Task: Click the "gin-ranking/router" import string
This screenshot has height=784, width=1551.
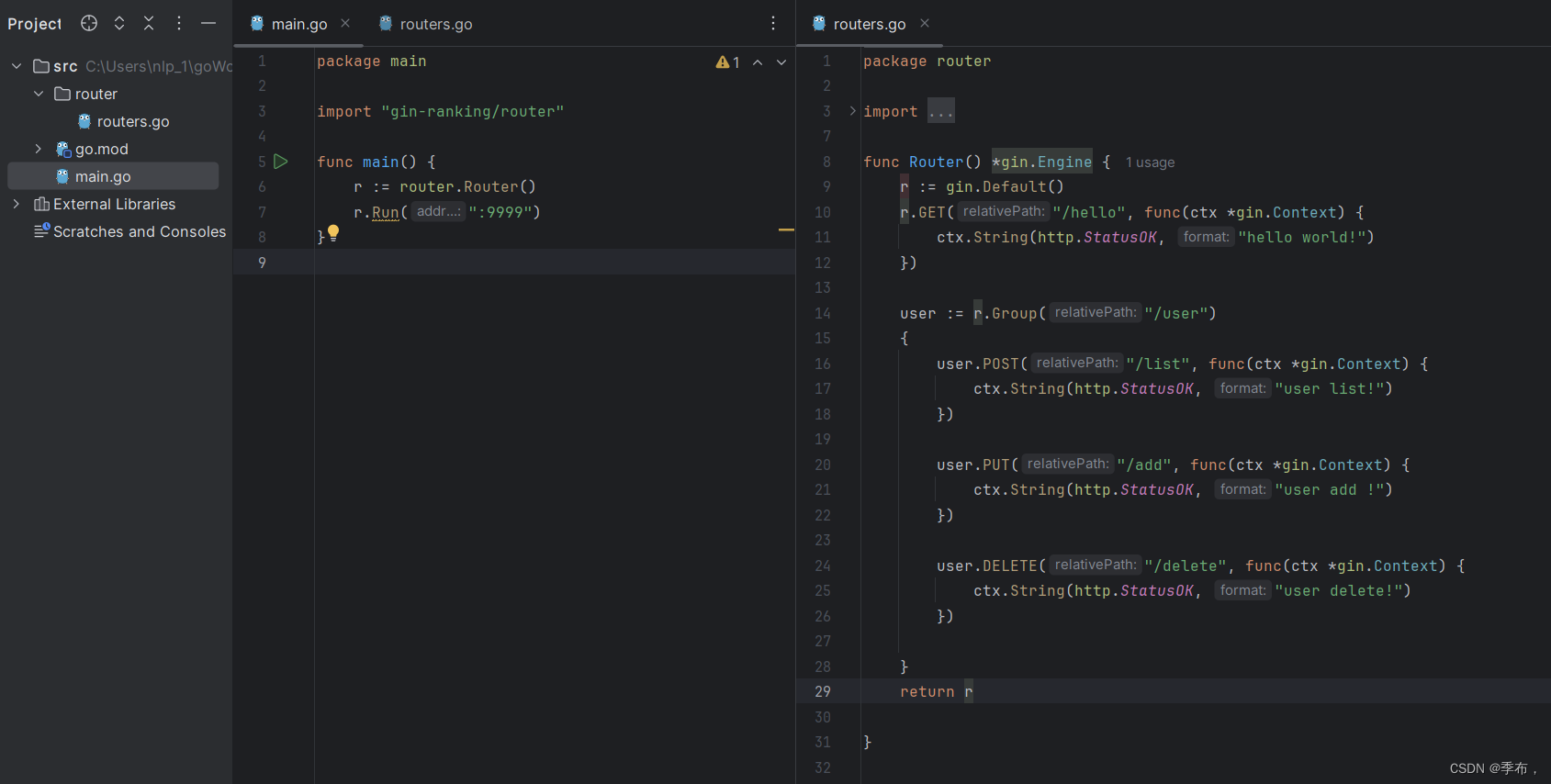Action: 473,111
